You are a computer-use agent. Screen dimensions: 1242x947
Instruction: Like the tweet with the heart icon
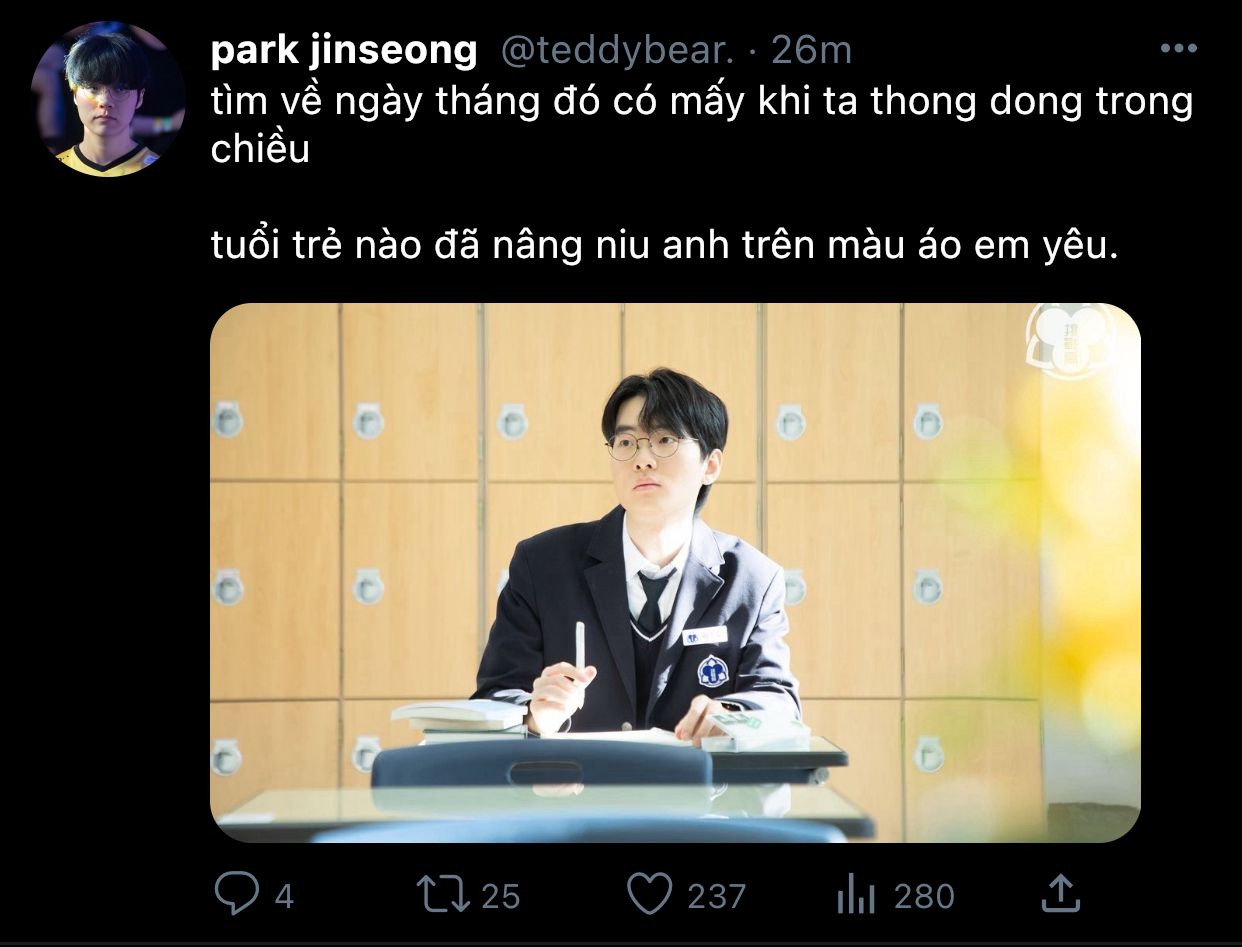649,894
